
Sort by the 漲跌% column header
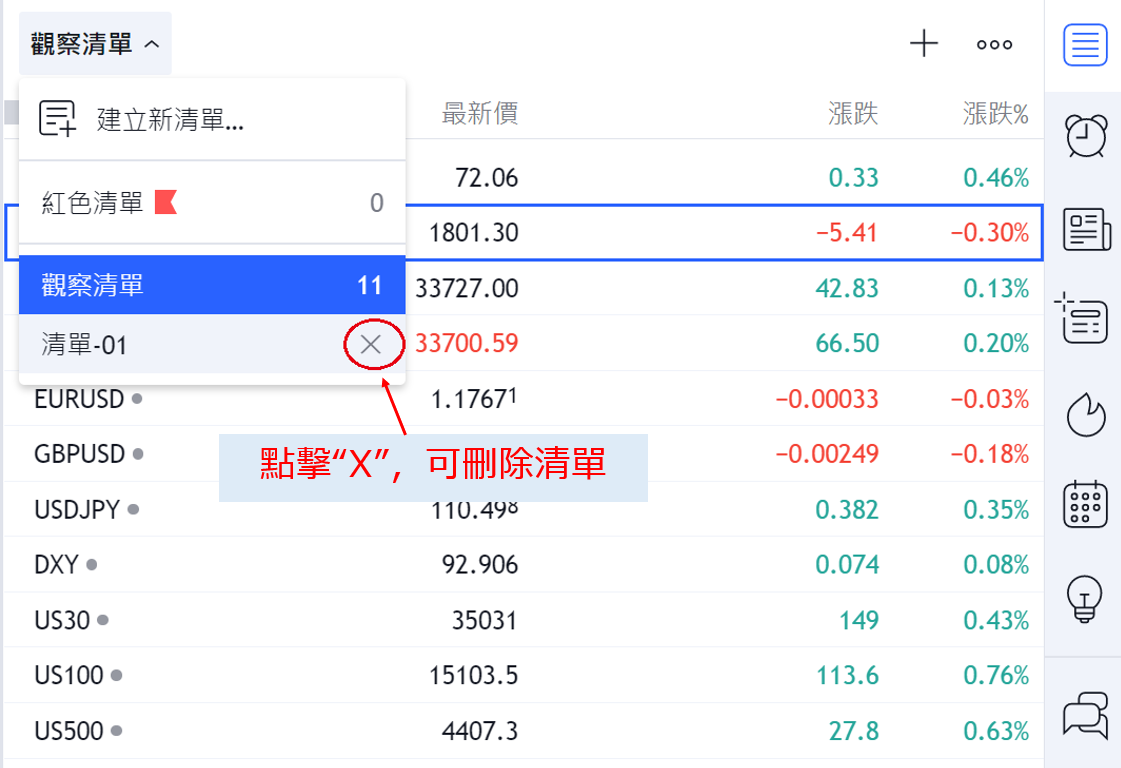995,113
